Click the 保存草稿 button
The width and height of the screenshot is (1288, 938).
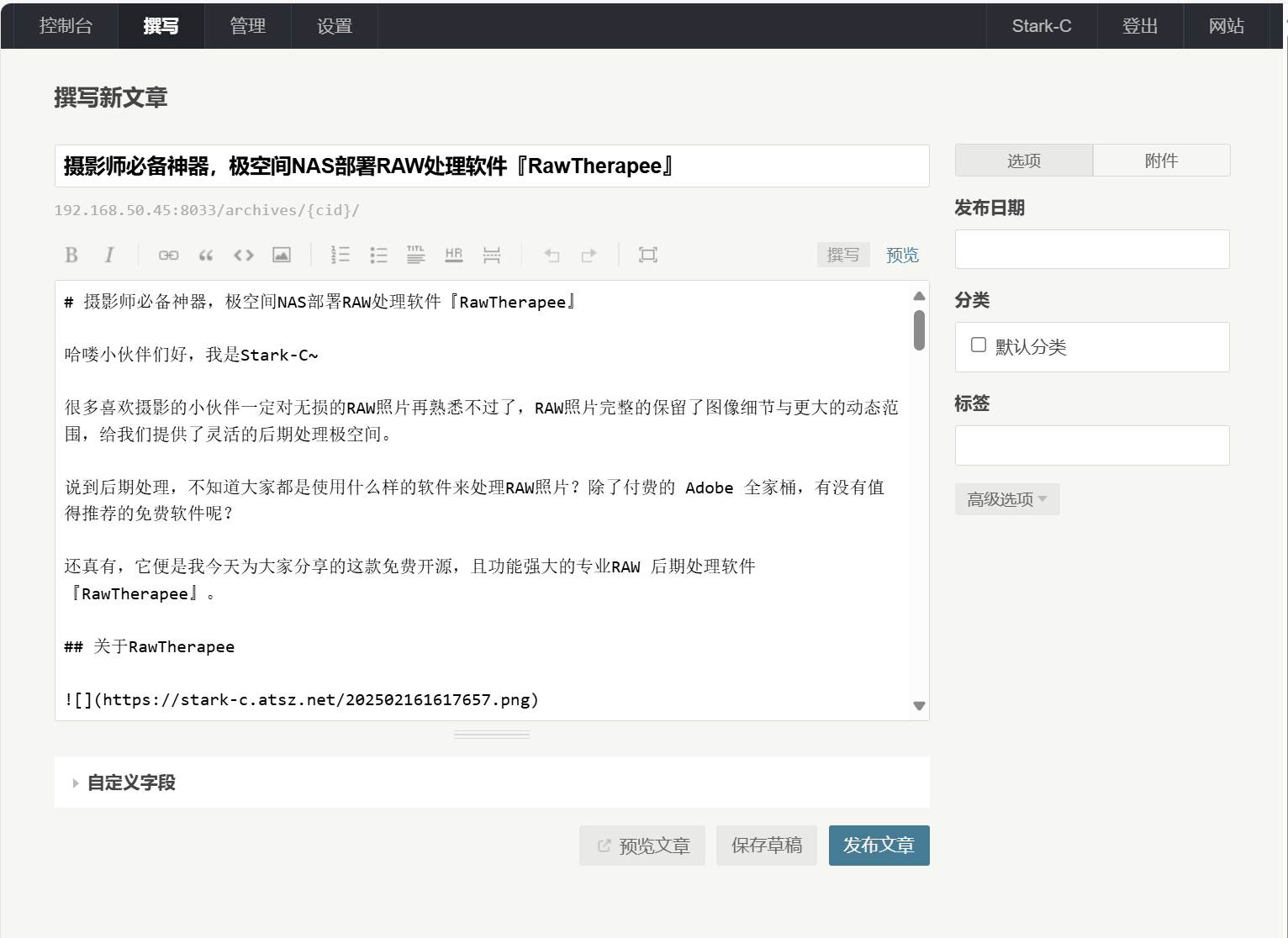click(x=767, y=846)
